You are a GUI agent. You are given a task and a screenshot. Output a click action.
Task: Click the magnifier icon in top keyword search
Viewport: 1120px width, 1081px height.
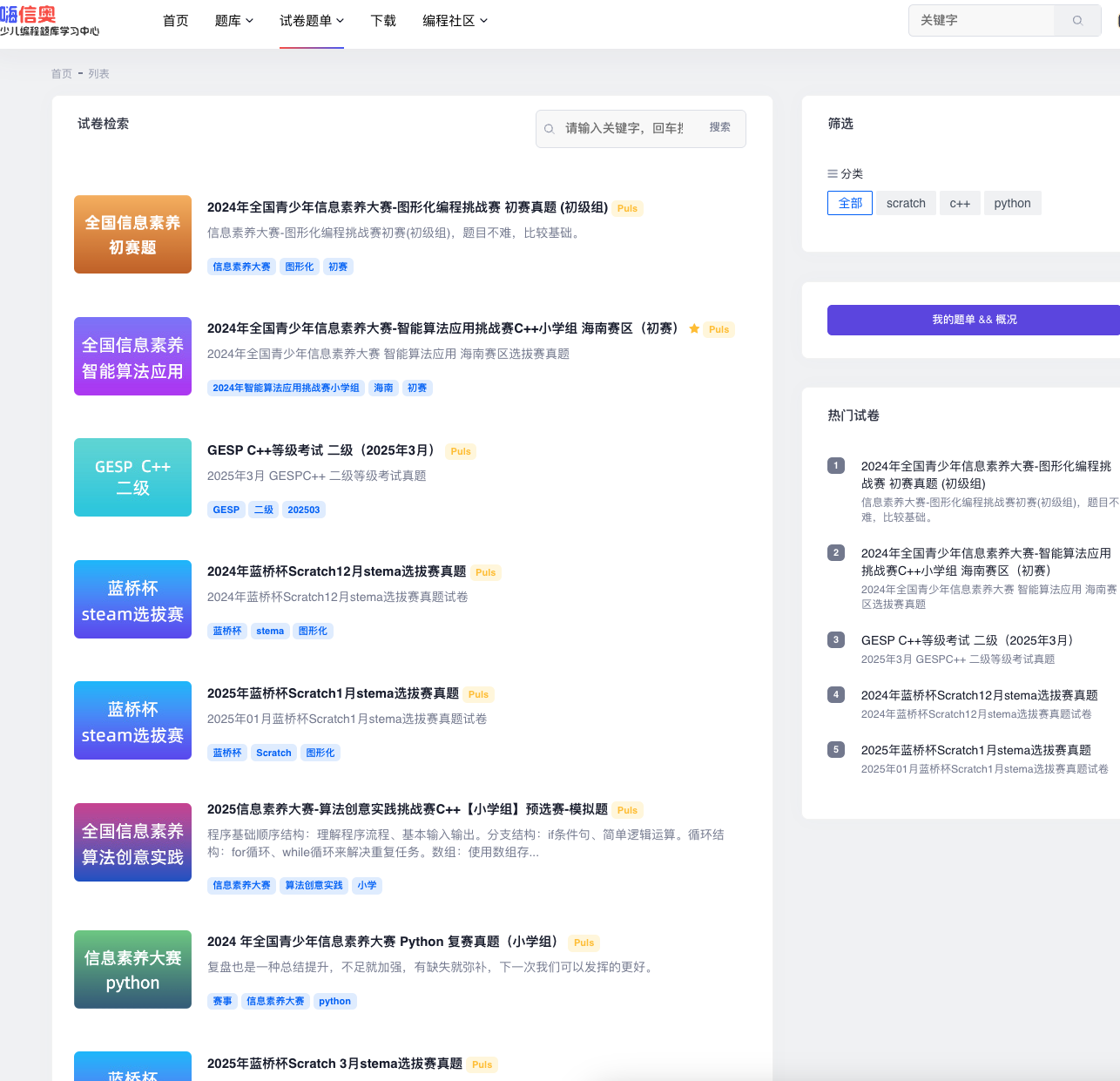coord(1078,20)
